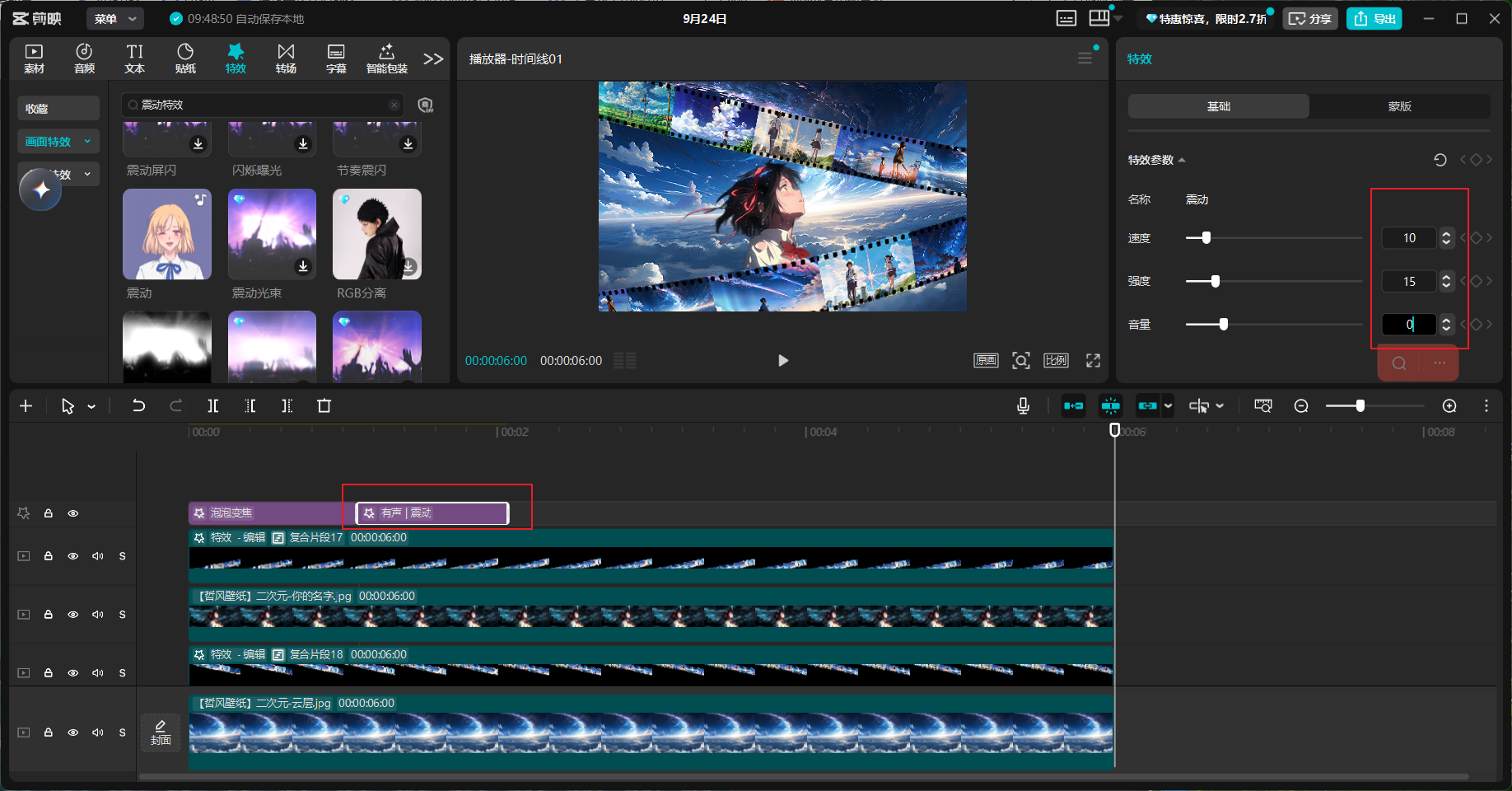1512x791 pixels.
Task: Adjust the 强度 intensity slider handle
Action: (1216, 281)
